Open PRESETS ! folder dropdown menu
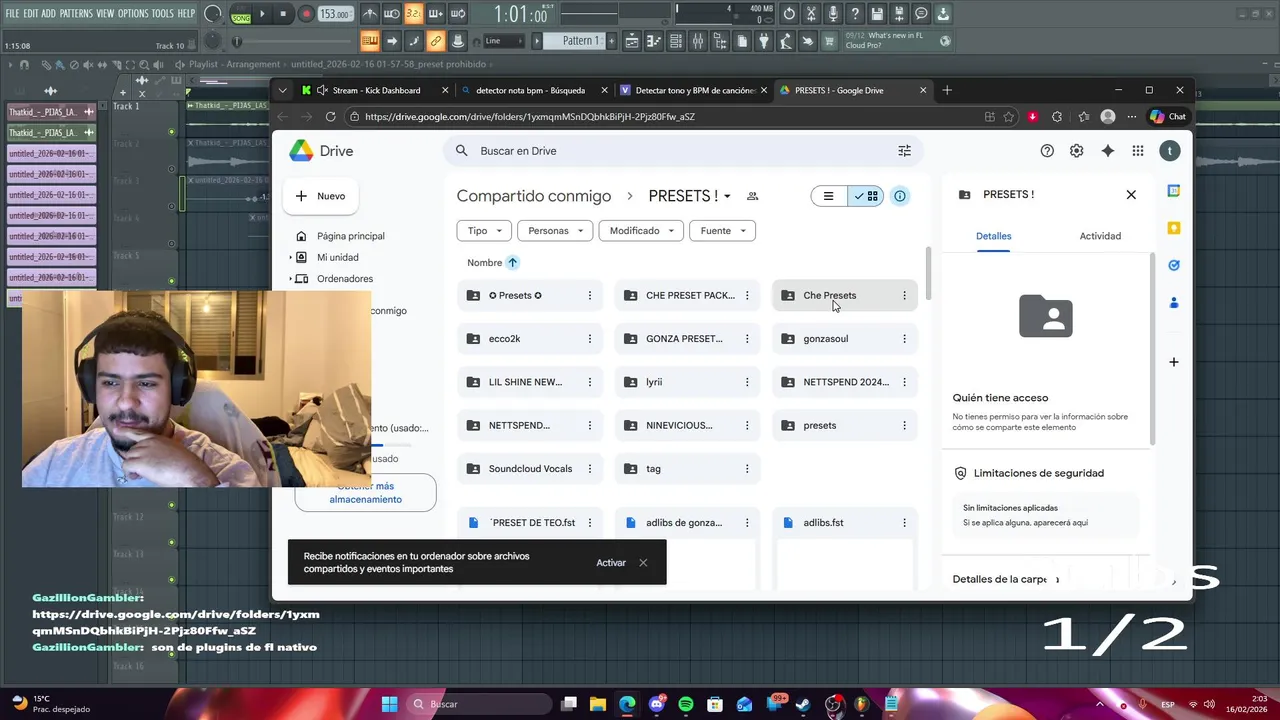This screenshot has width=1280, height=720. click(727, 196)
